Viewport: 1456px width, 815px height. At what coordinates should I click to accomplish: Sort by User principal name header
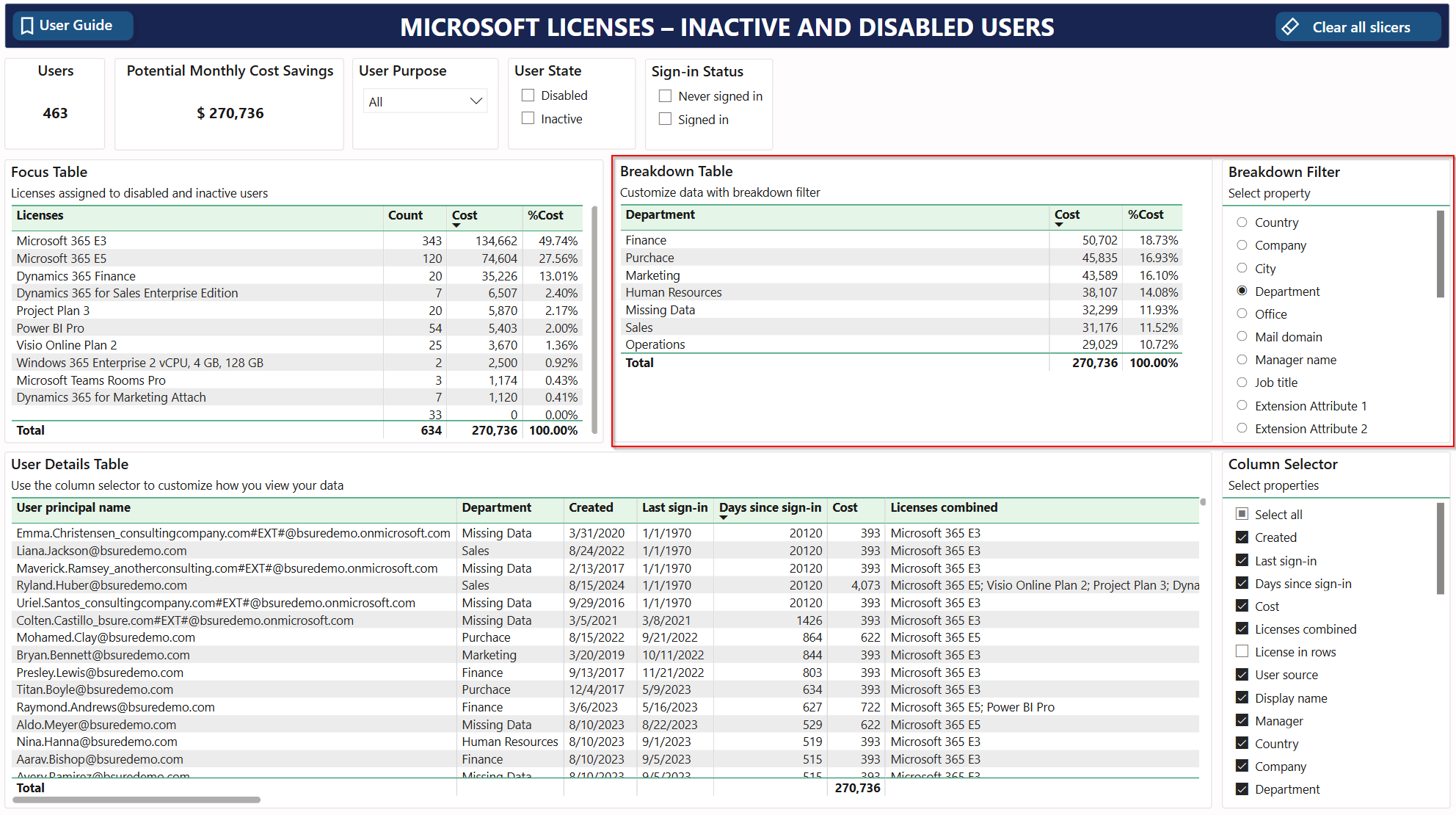pyautogui.click(x=73, y=507)
